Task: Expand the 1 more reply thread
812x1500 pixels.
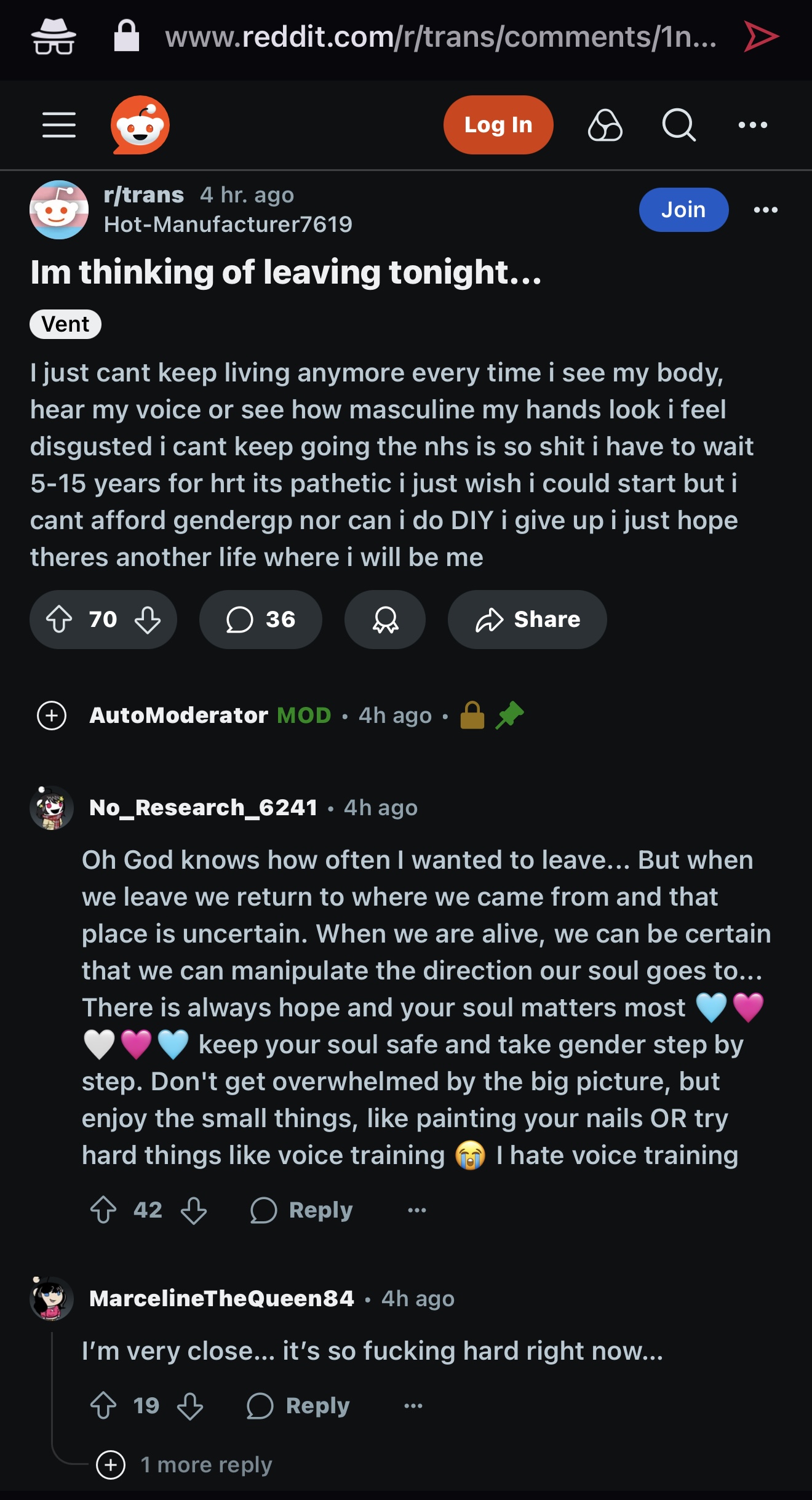Action: click(x=111, y=1464)
